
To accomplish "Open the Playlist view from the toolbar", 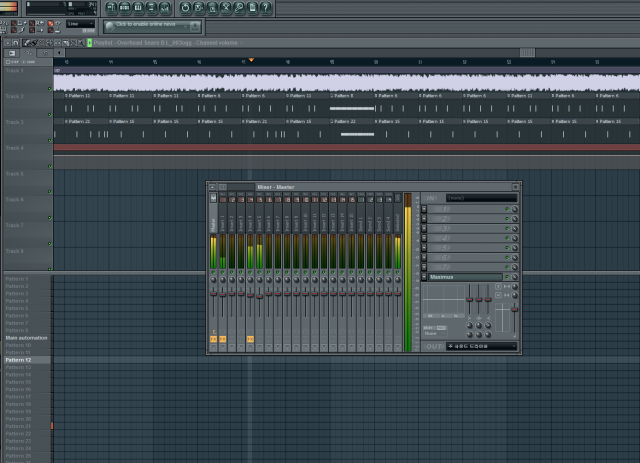I will coord(111,8).
